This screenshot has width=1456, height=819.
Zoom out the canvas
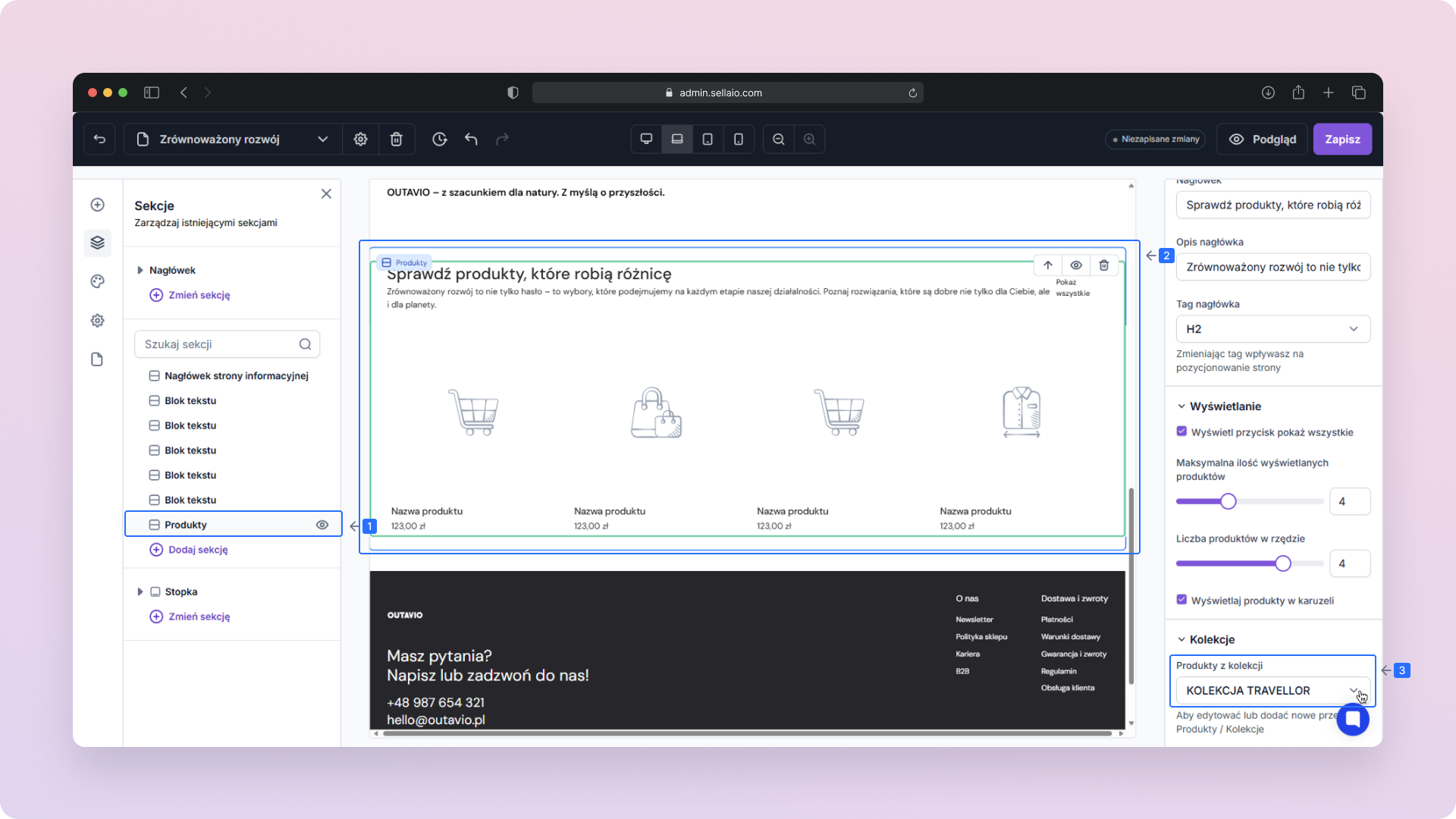[779, 139]
